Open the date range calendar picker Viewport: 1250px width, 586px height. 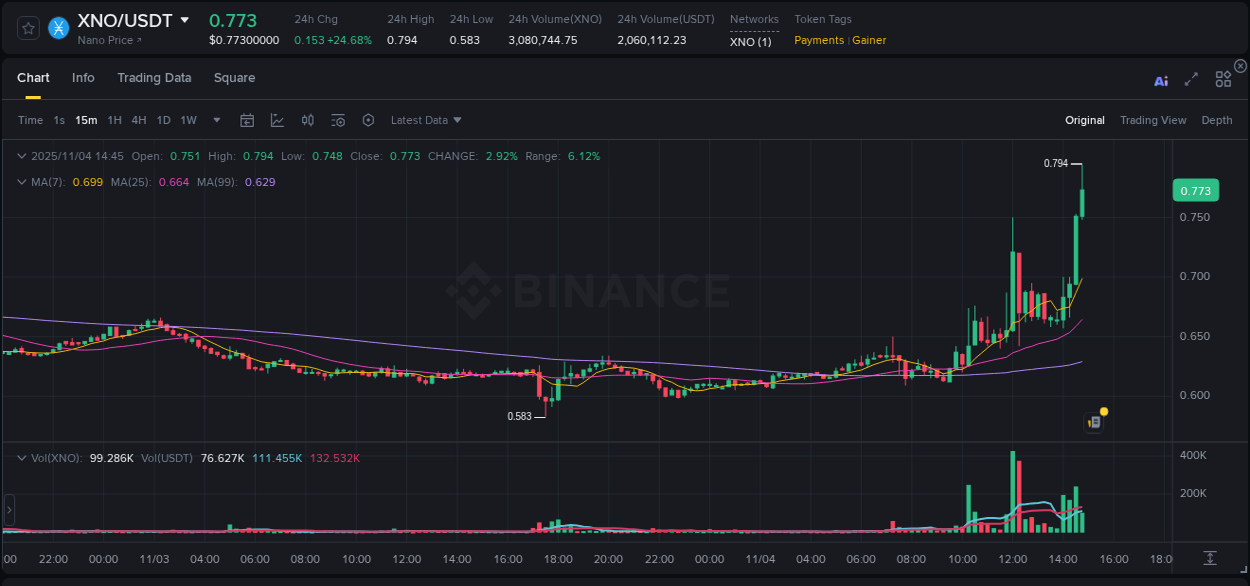coord(247,119)
